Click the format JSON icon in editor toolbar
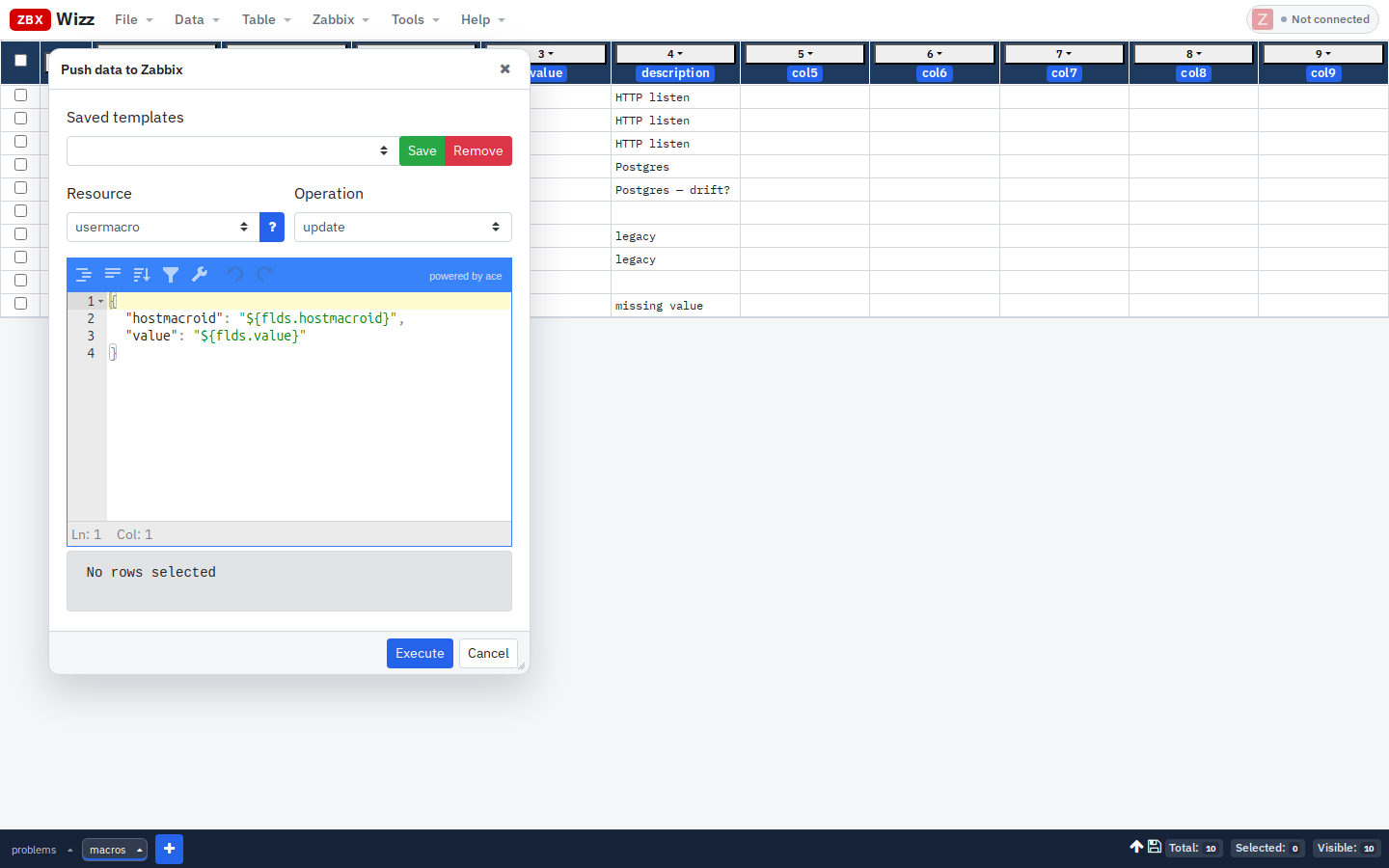Screen dimensions: 1389x868 click(x=84, y=275)
